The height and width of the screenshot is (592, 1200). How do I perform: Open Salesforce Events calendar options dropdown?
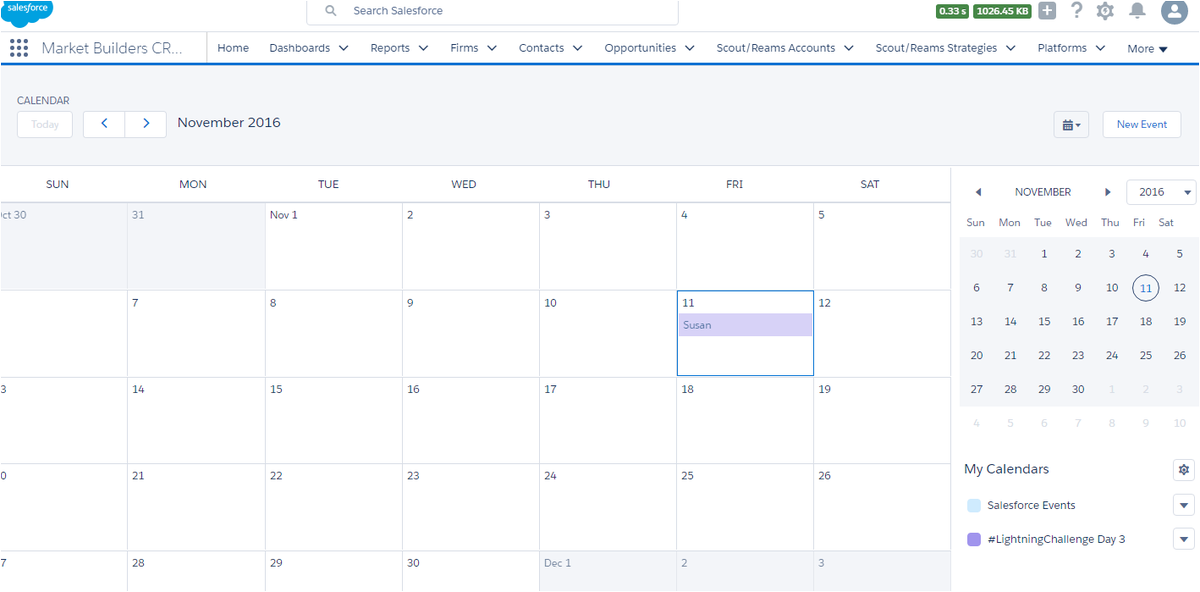(x=1184, y=505)
